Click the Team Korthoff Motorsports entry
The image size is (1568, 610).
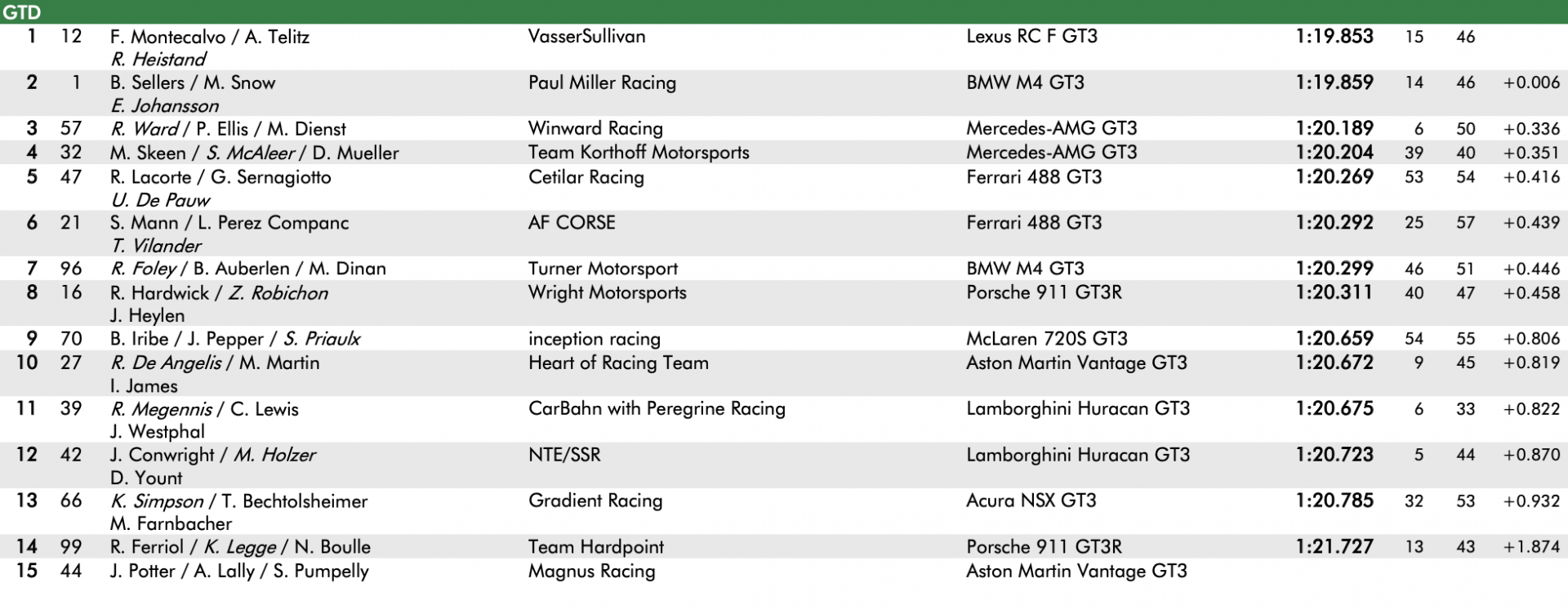[639, 152]
